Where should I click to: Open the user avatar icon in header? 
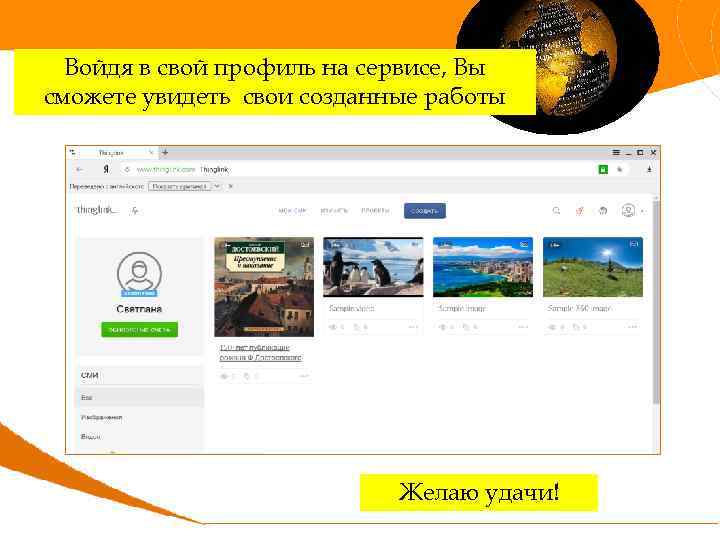(628, 211)
